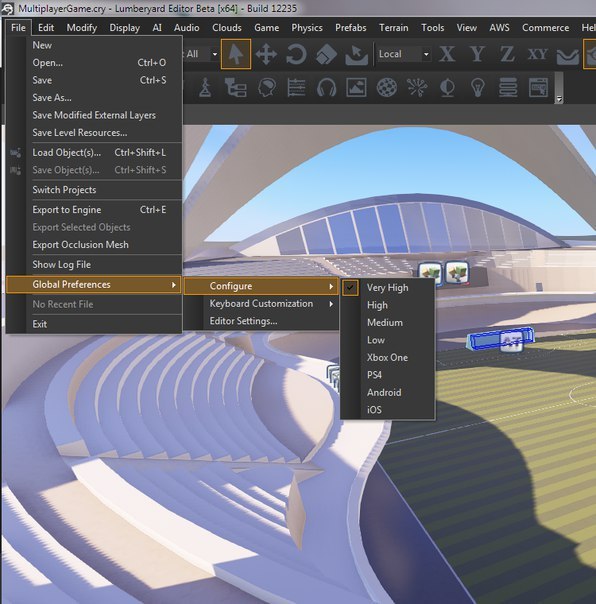Viewport: 596px width, 604px height.
Task: Click the Scale tool icon
Action: point(326,54)
